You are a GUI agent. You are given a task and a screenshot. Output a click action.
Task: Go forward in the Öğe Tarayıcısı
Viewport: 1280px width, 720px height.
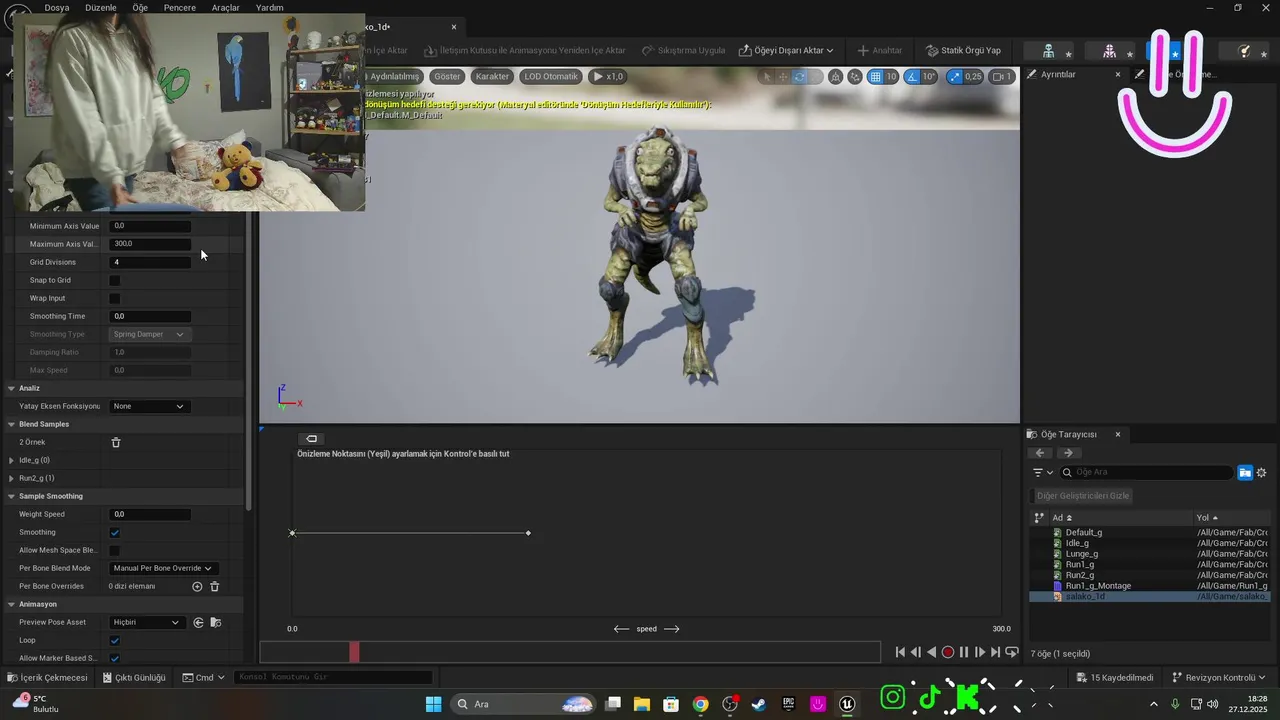coord(1068,453)
